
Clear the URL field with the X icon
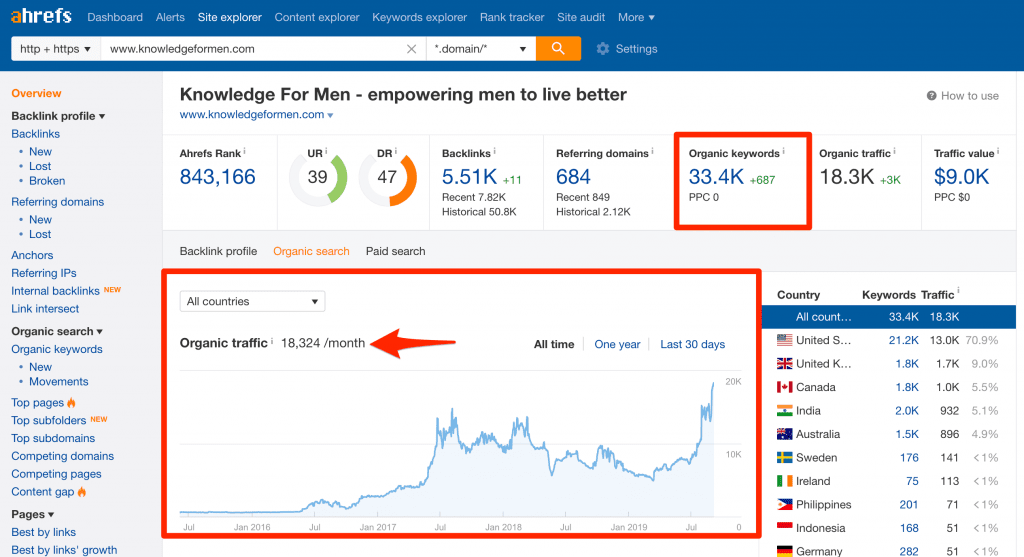[411, 49]
